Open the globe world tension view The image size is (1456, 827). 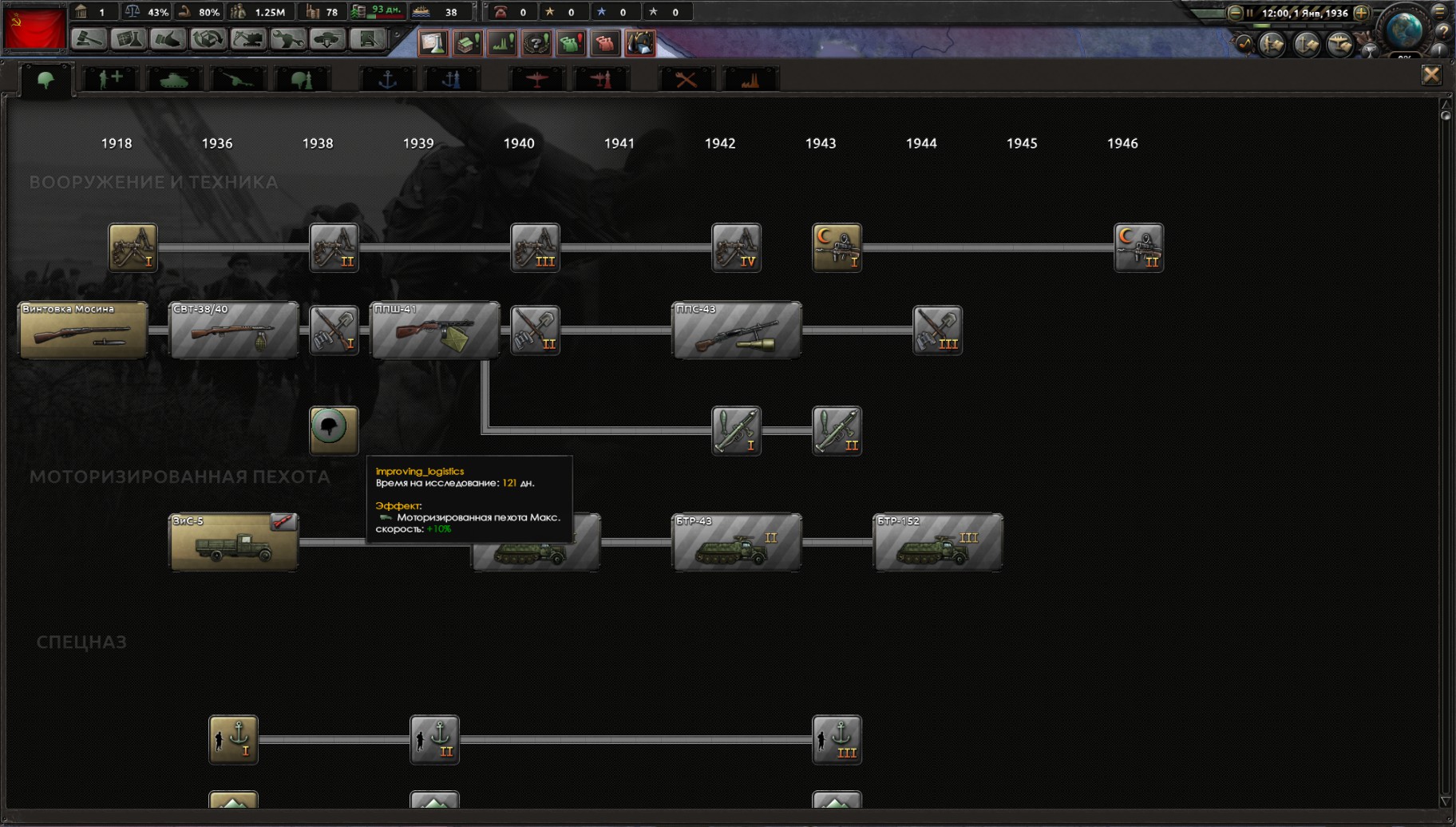click(x=1405, y=29)
